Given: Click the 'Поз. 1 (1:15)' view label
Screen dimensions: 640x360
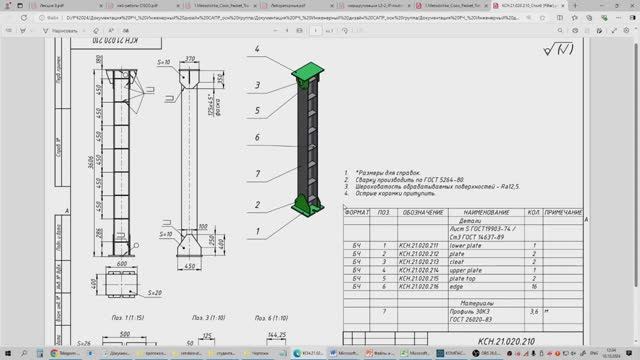Looking at the screenshot, I should coord(128,317).
